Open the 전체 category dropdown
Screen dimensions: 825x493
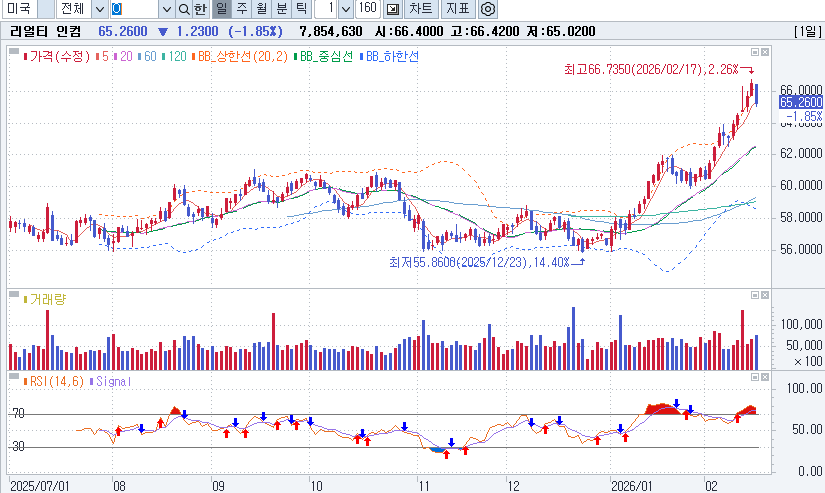coord(98,9)
